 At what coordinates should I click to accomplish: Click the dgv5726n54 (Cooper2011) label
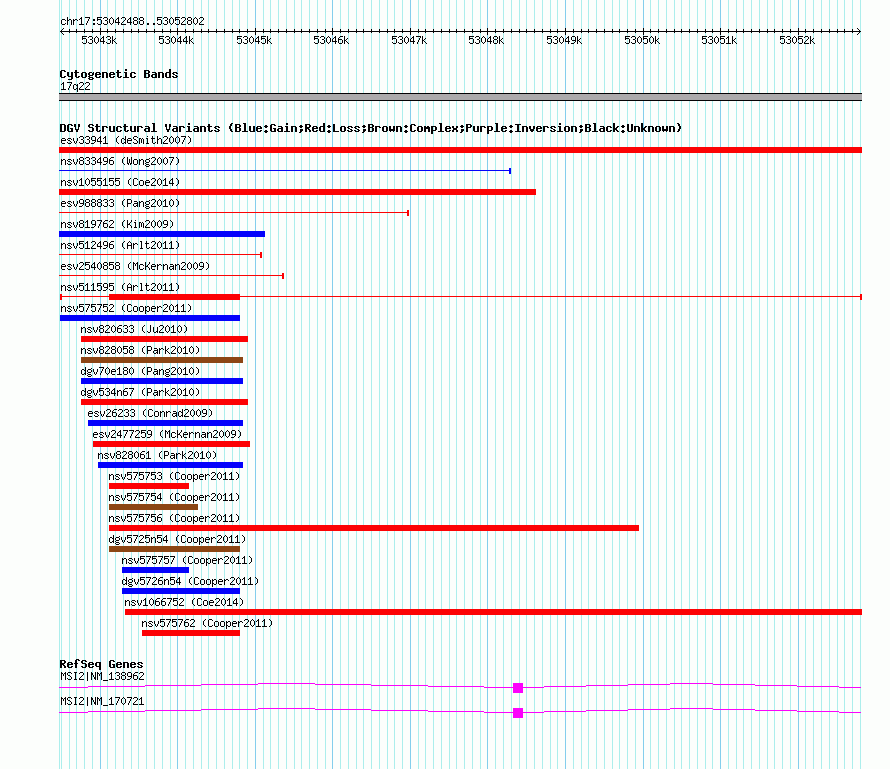190,581
